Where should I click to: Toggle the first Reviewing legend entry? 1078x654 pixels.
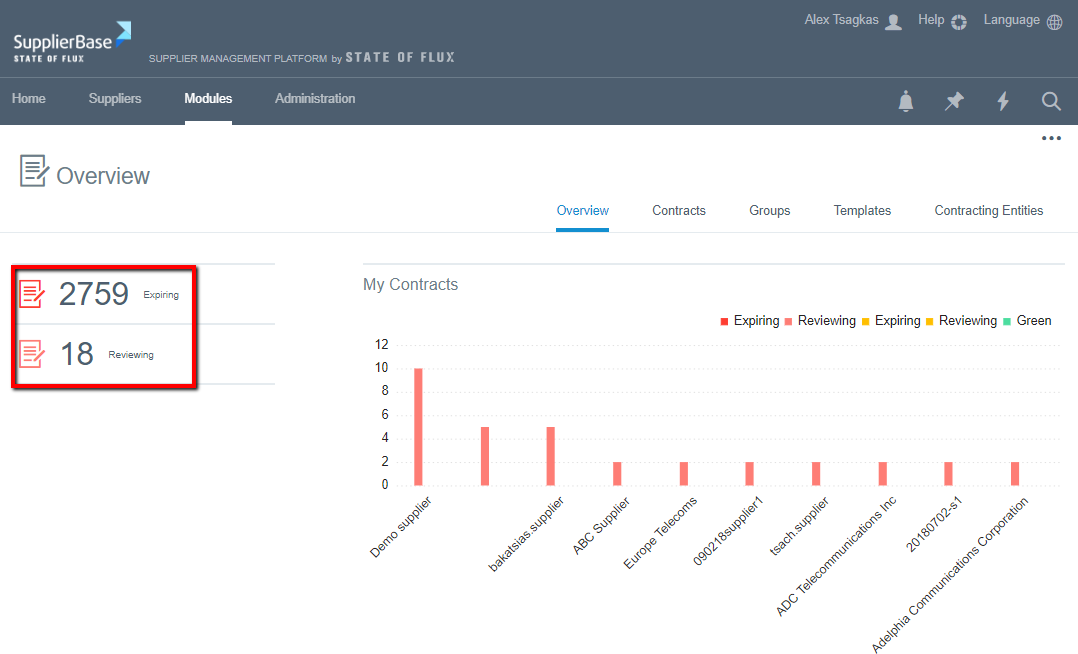(819, 321)
